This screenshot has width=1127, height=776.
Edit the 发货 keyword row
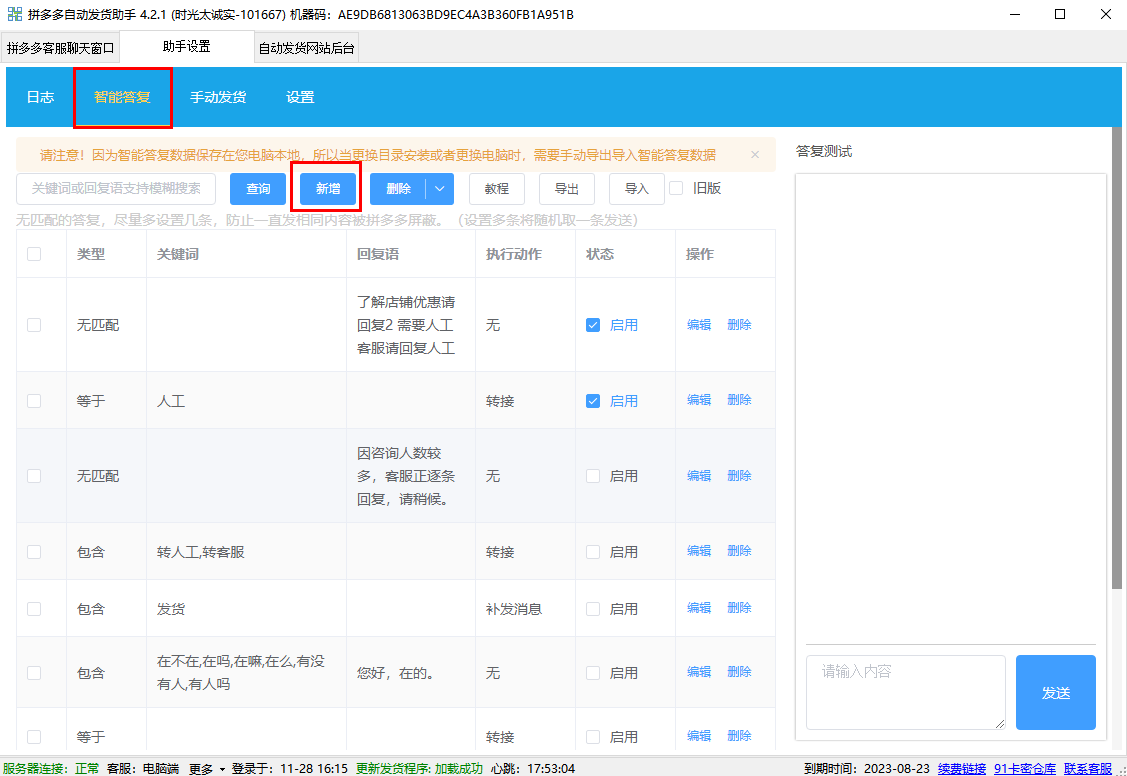699,608
